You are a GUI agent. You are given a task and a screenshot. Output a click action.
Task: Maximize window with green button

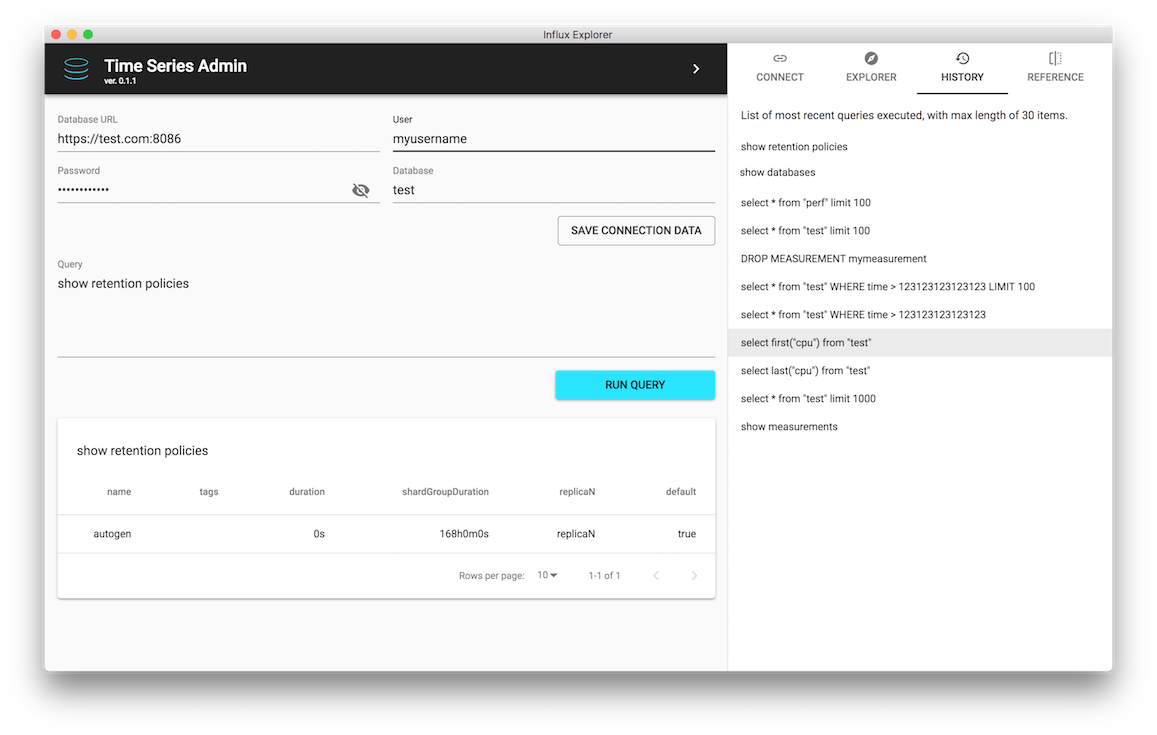point(88,34)
